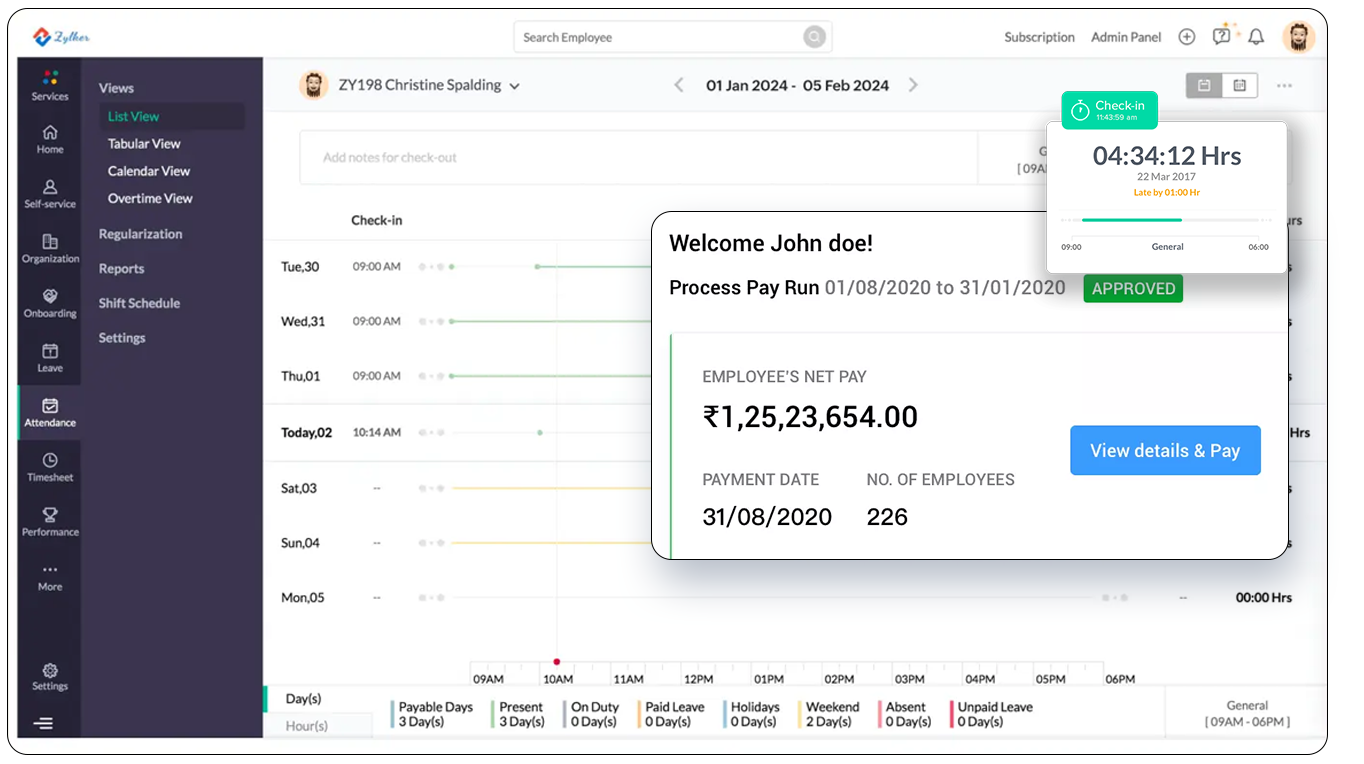Click Sat,03 weekend row
Screen dimensions: 1364x764
point(458,488)
